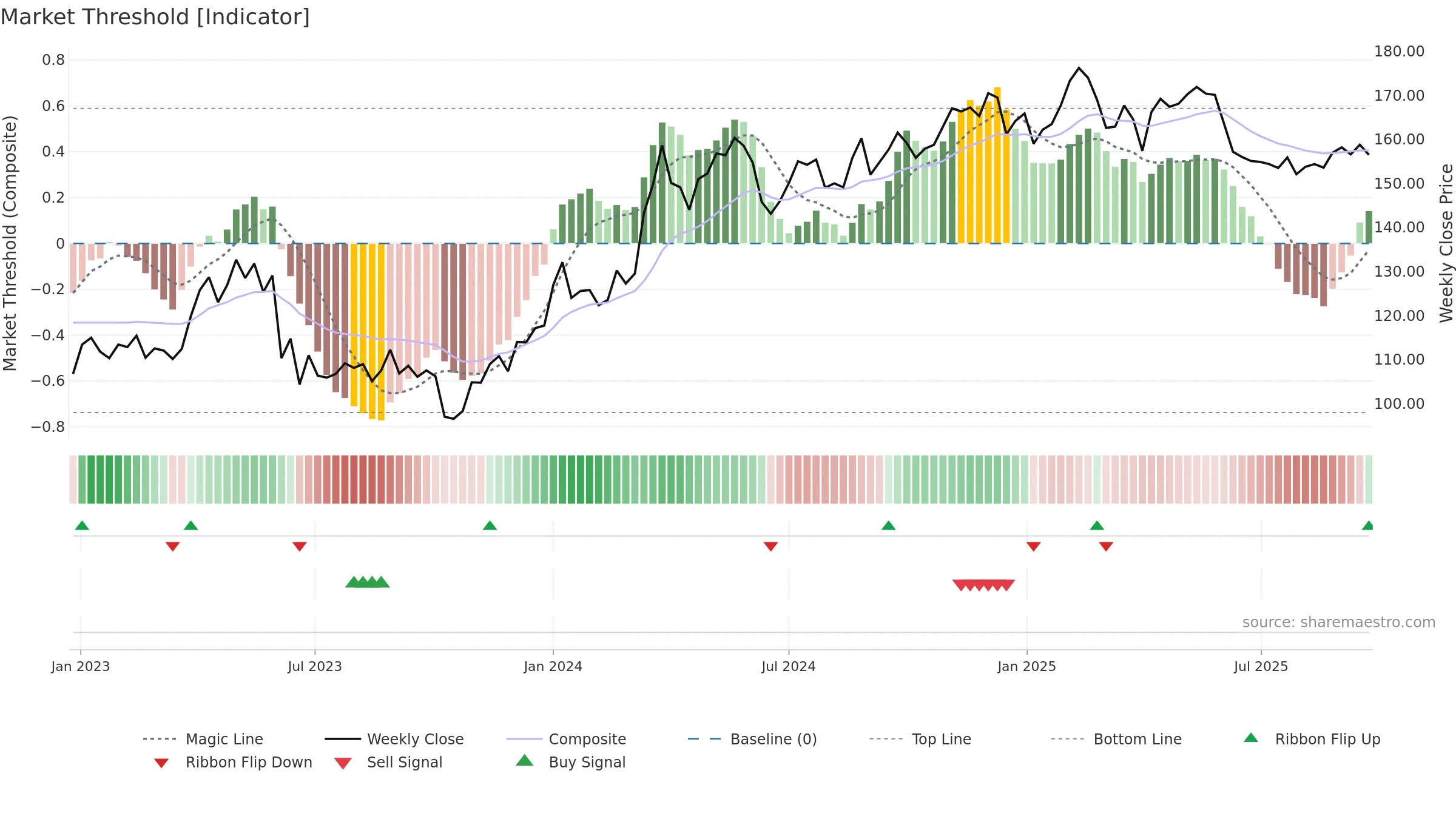The width and height of the screenshot is (1456, 819).
Task: Click the ribbon flip down marker just after Jan 2025
Action: coord(1034,547)
